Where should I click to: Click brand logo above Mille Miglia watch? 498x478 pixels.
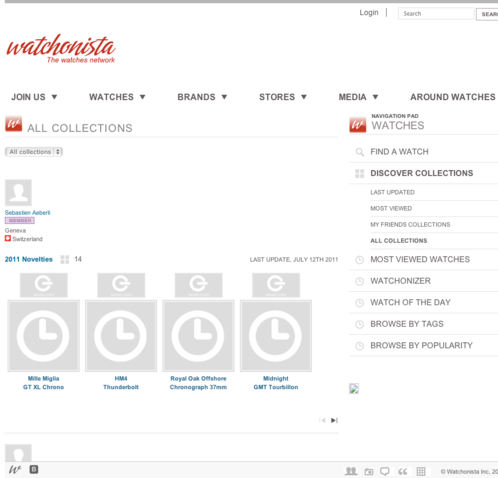tap(44, 285)
